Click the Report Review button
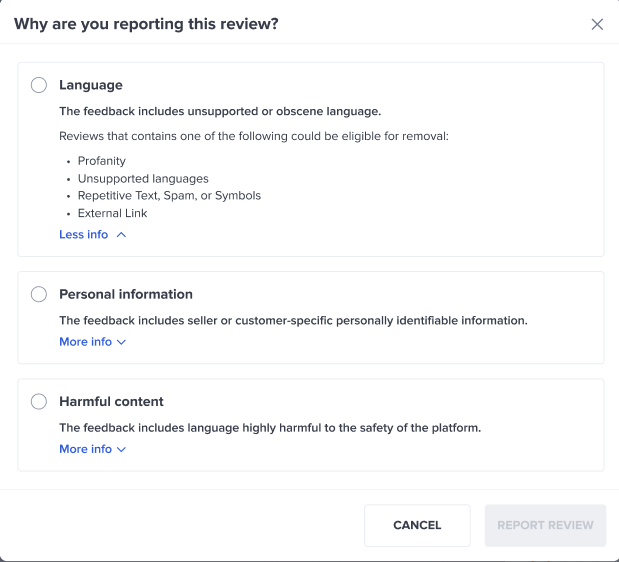 (x=545, y=525)
